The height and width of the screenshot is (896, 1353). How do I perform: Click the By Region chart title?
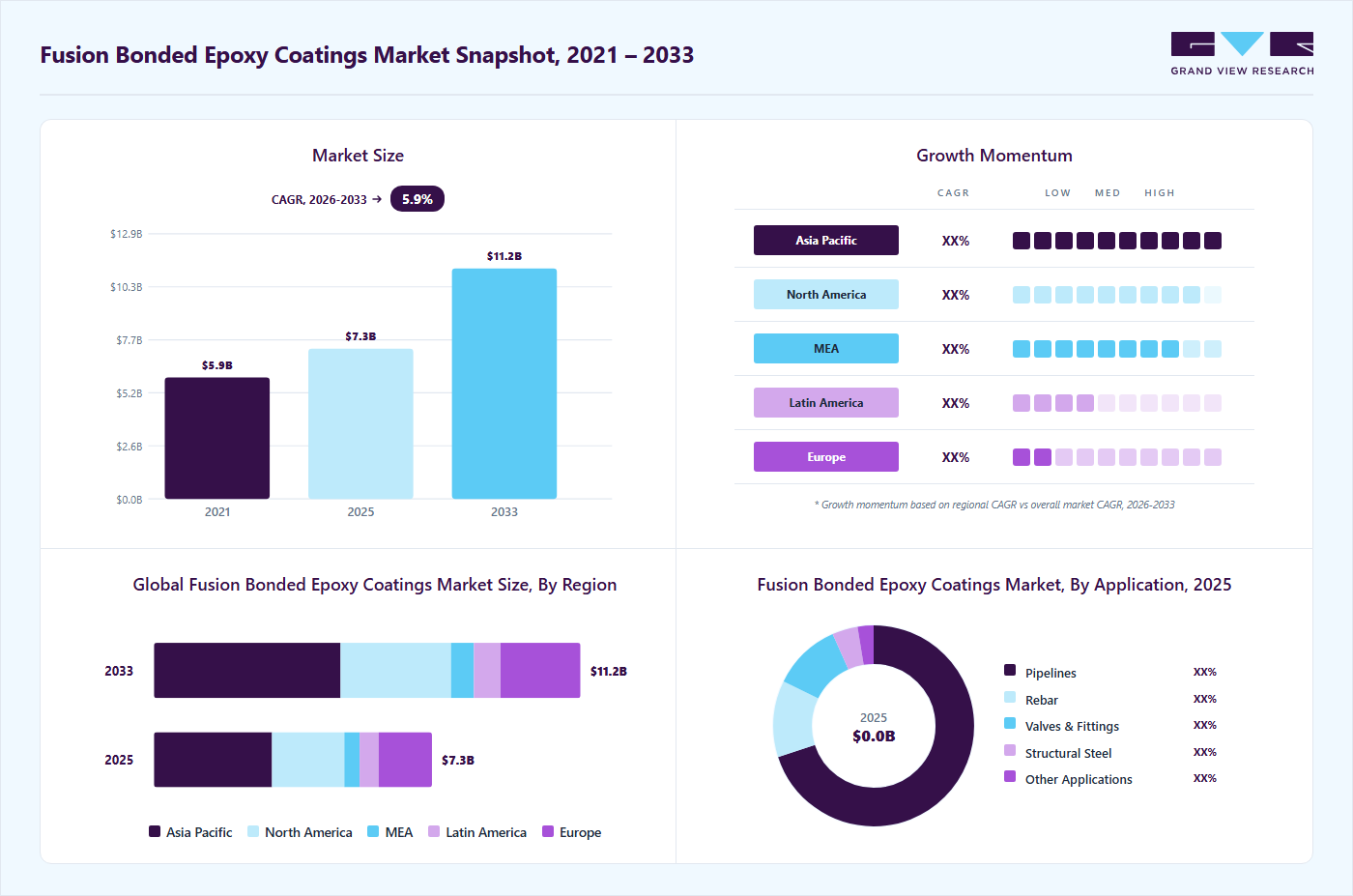(375, 585)
